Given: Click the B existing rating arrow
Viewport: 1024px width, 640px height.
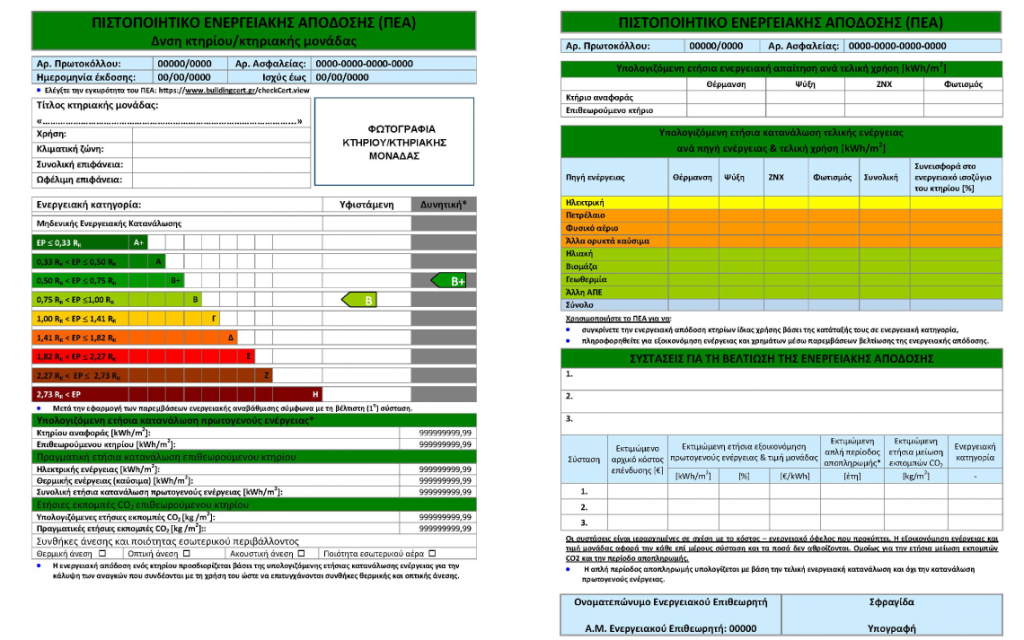Looking at the screenshot, I should [x=362, y=299].
